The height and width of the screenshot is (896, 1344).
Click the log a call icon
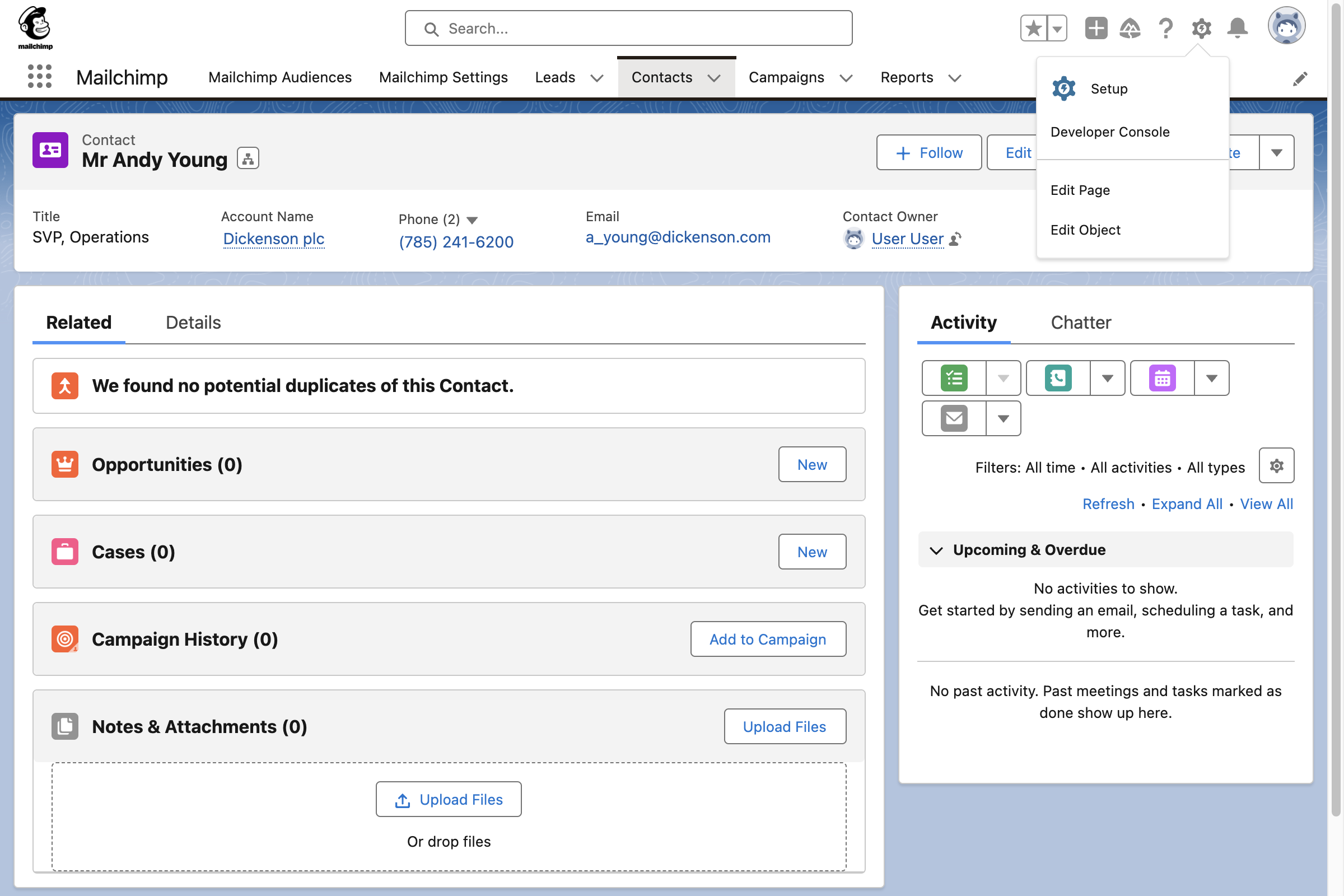click(1058, 378)
